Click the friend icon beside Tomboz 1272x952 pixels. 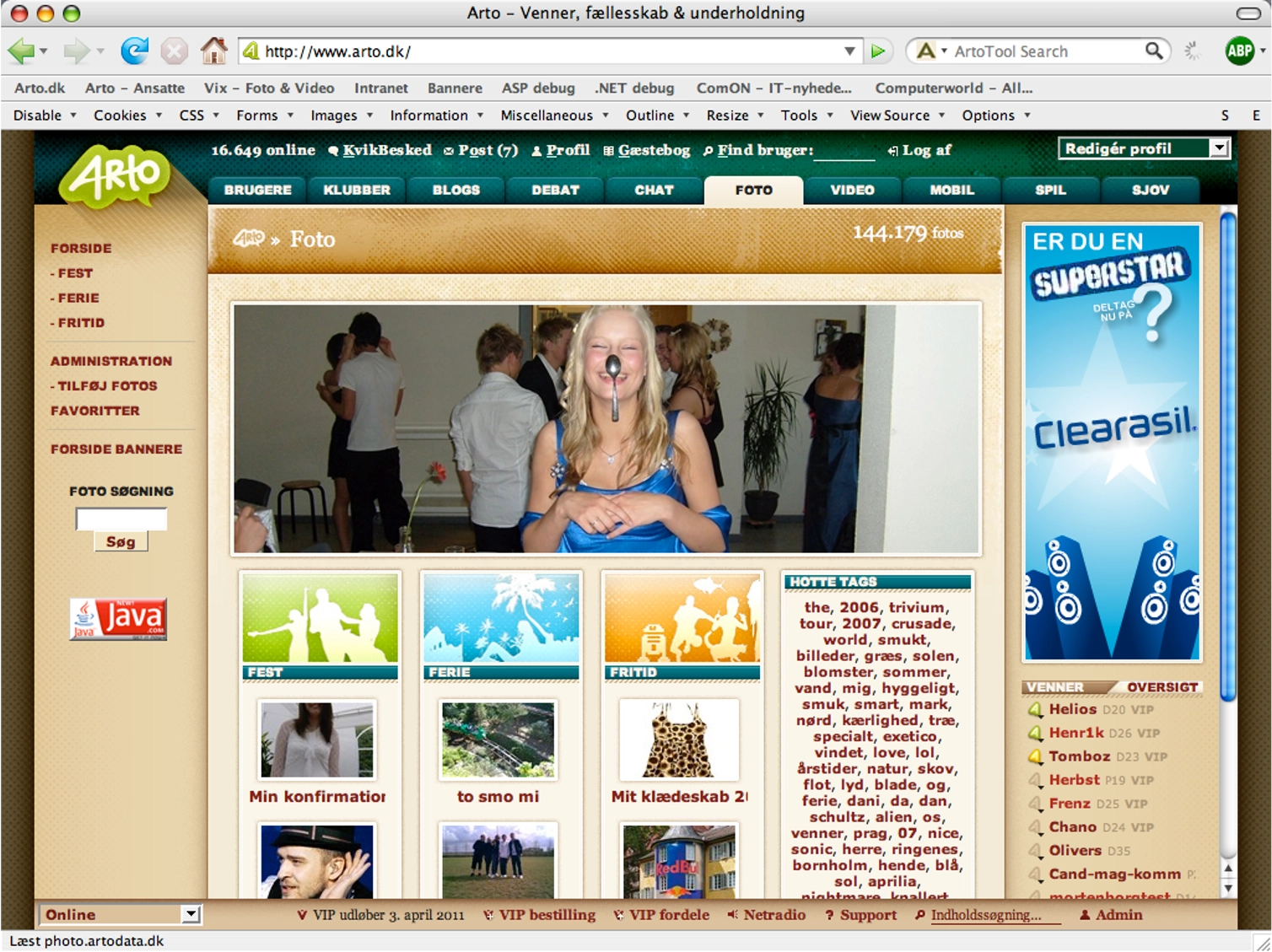point(1035,757)
